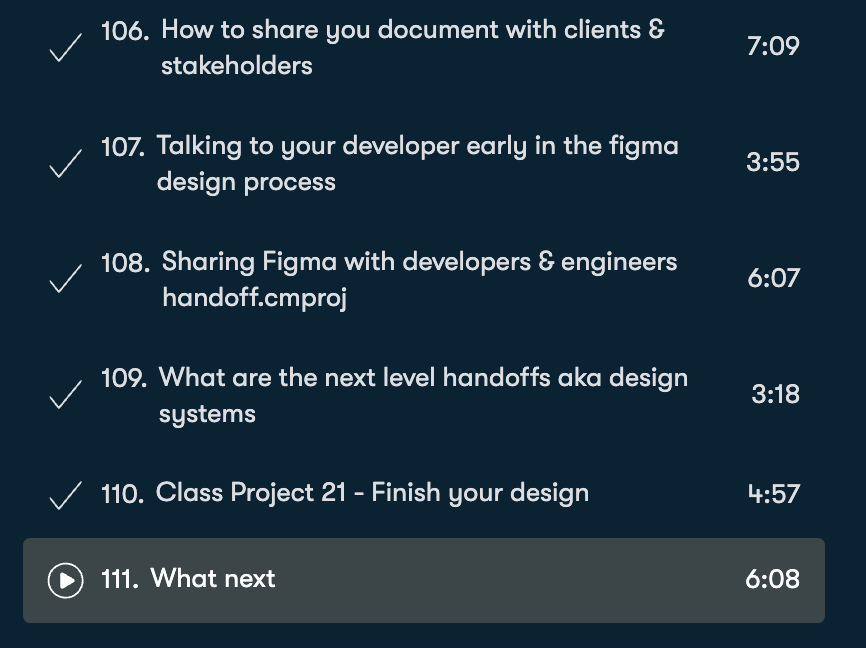Image resolution: width=866 pixels, height=648 pixels.
Task: Click the checkmark beside lesson 106
Action: [66, 47]
